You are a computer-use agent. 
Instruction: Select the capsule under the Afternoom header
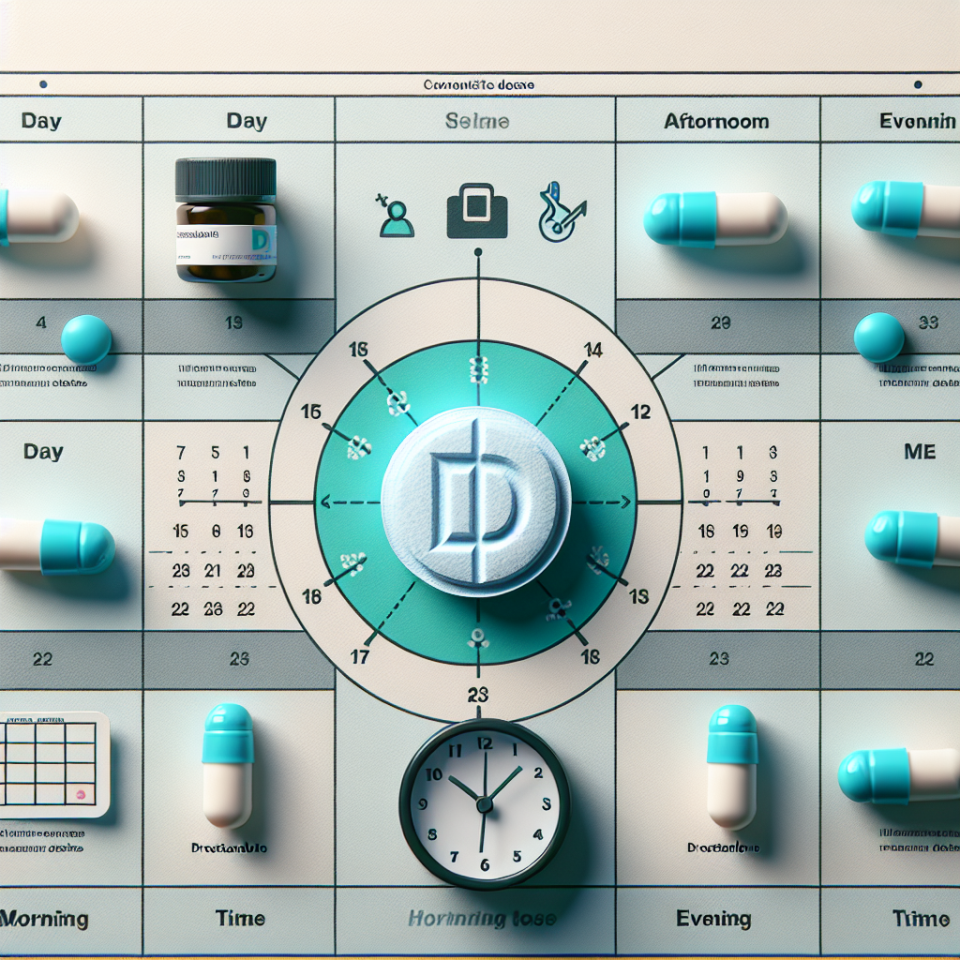coord(715,219)
